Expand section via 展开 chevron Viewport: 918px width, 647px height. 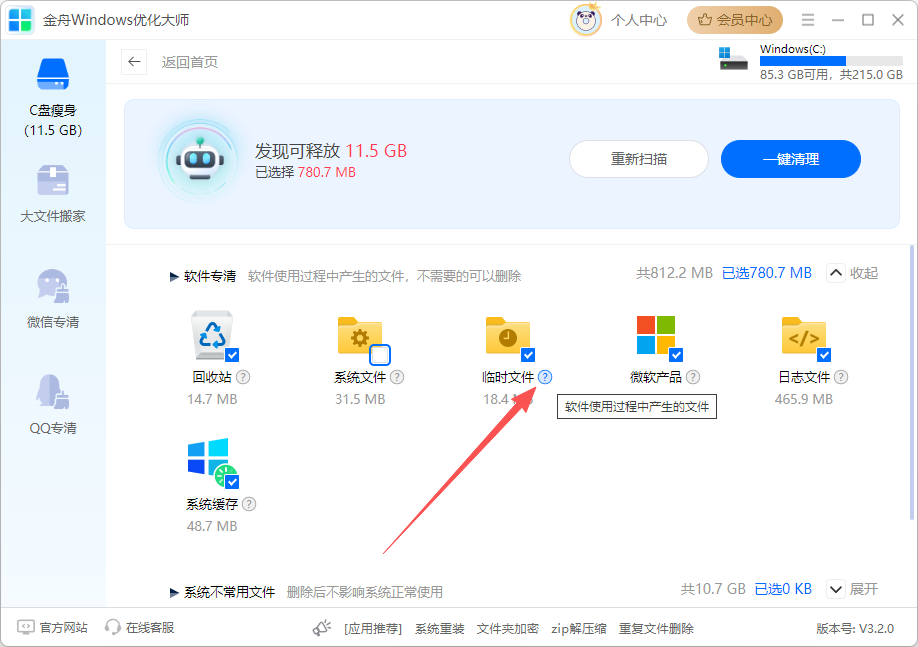pyautogui.click(x=835, y=589)
